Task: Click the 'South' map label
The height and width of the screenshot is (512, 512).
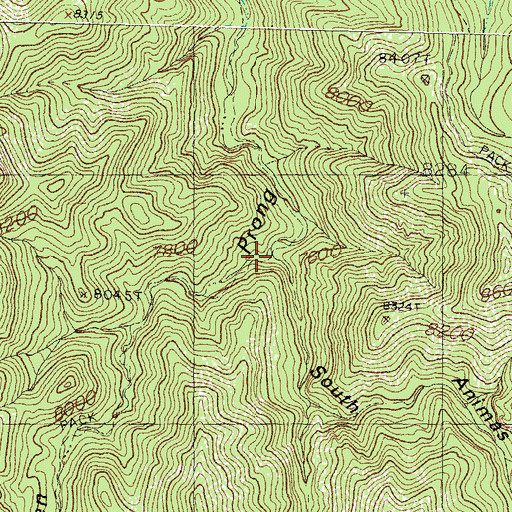Action: (335, 390)
